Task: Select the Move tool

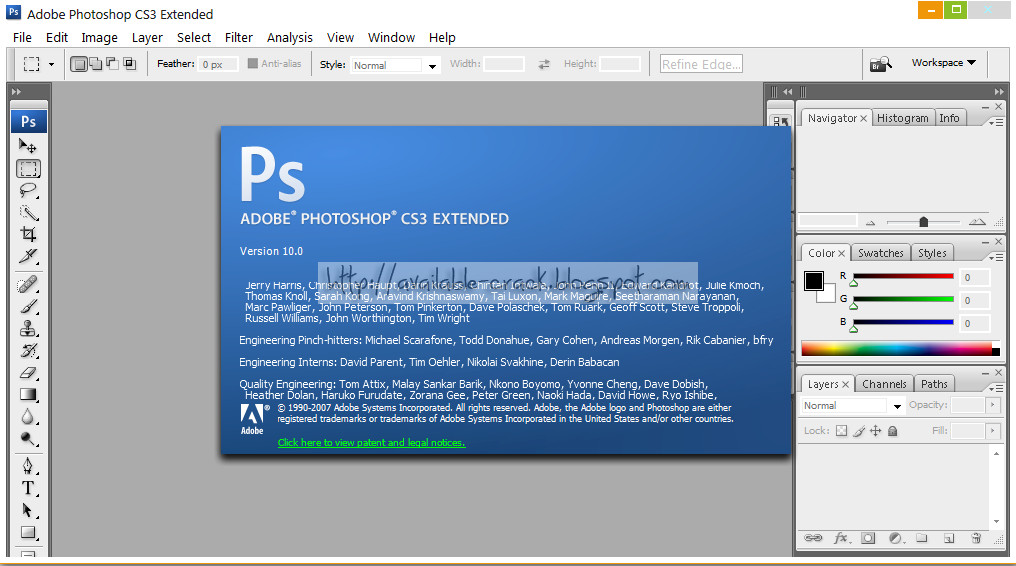Action: [x=28, y=146]
